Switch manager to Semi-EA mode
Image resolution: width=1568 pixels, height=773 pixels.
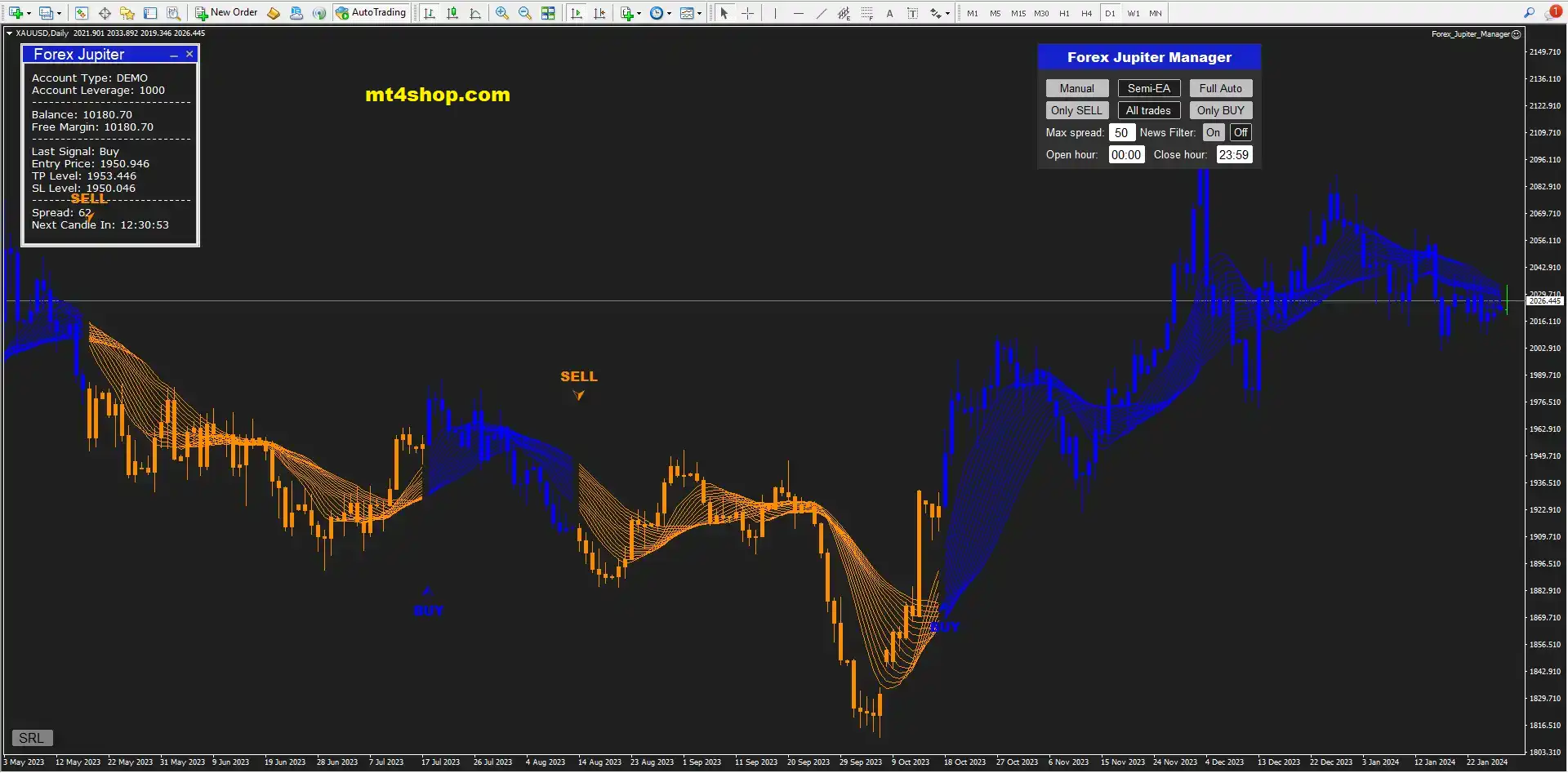point(1148,88)
